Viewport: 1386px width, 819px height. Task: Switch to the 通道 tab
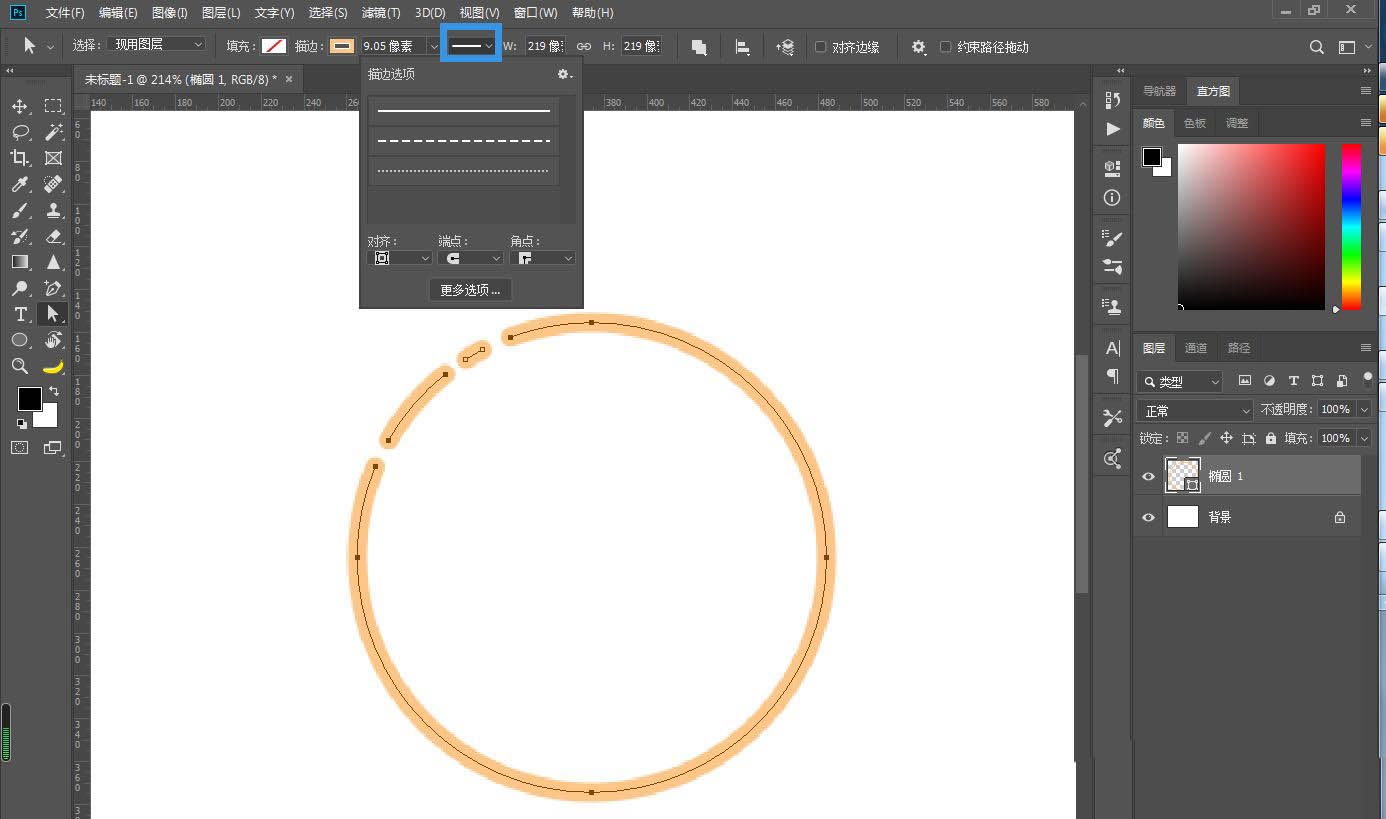click(1196, 348)
